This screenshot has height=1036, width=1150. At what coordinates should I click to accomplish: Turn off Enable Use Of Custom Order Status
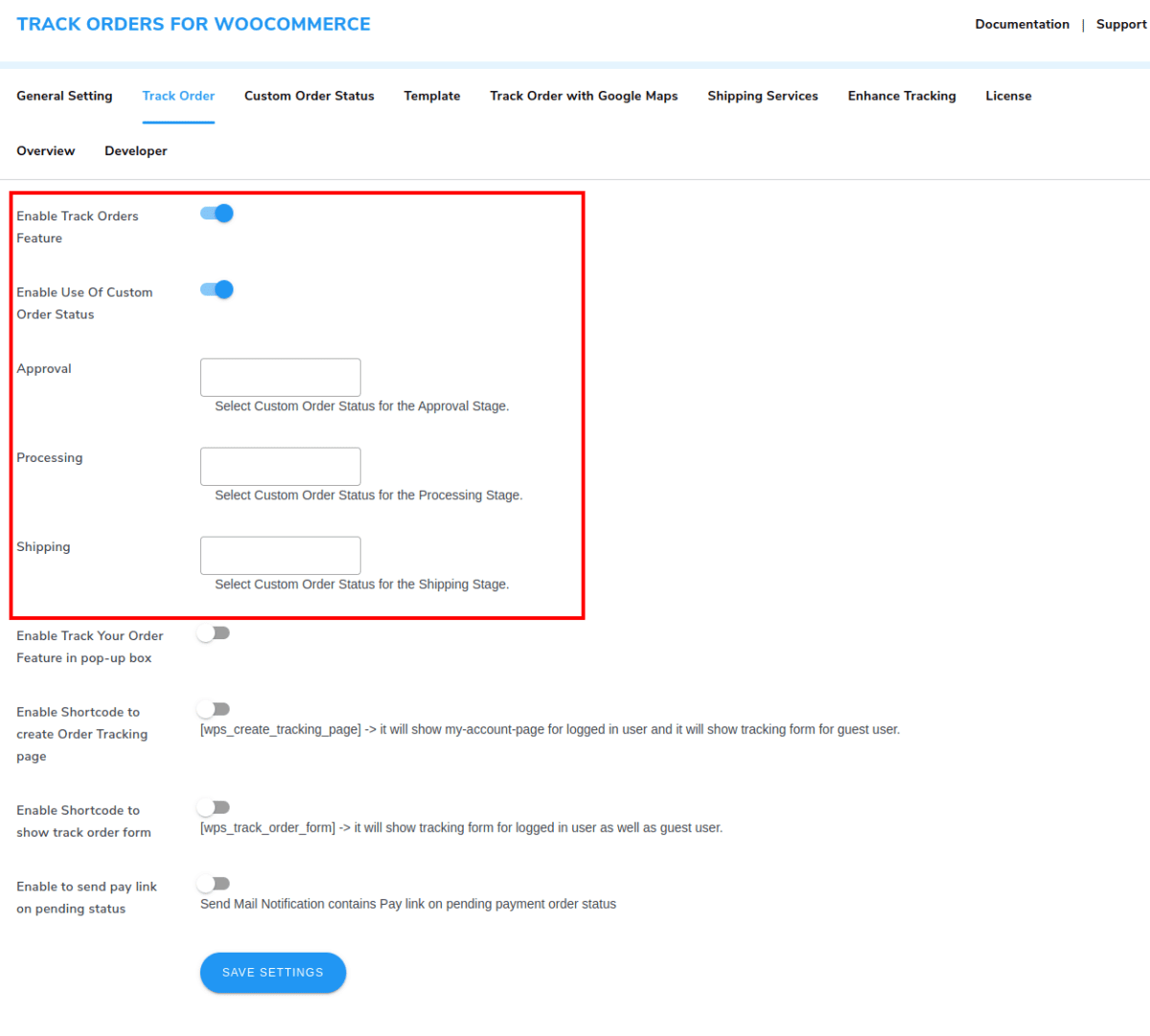tap(217, 289)
